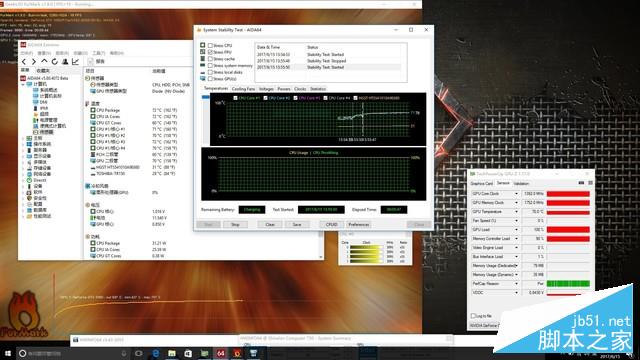The height and width of the screenshot is (360, 640).
Task: Click the Preferences button
Action: coord(359,224)
